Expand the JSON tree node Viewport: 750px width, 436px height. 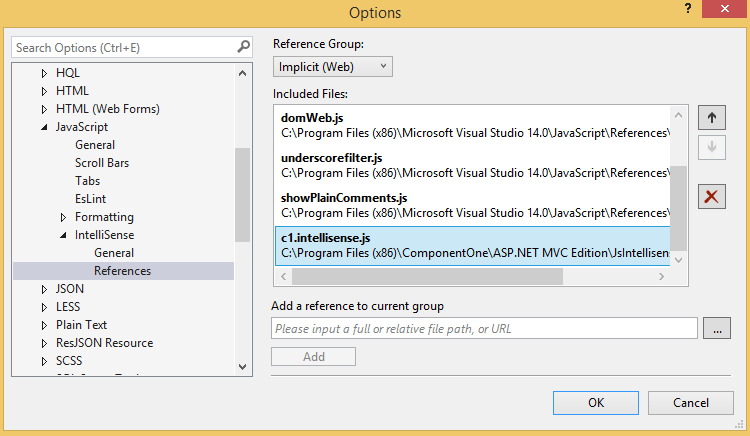coord(44,289)
